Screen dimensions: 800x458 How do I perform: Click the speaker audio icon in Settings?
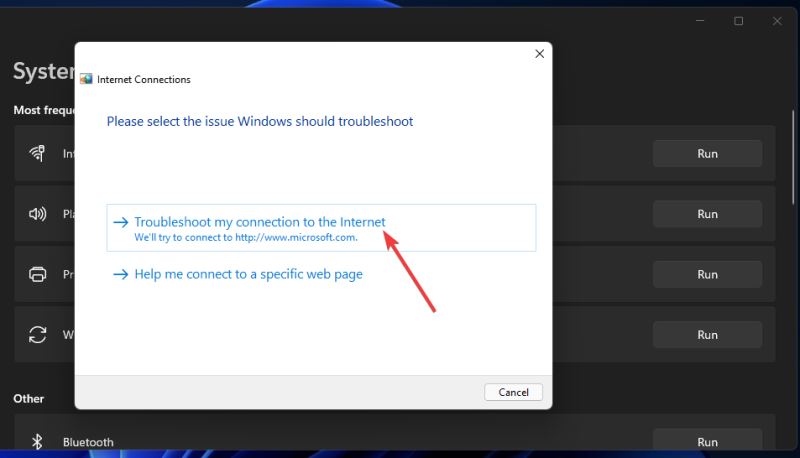(37, 214)
